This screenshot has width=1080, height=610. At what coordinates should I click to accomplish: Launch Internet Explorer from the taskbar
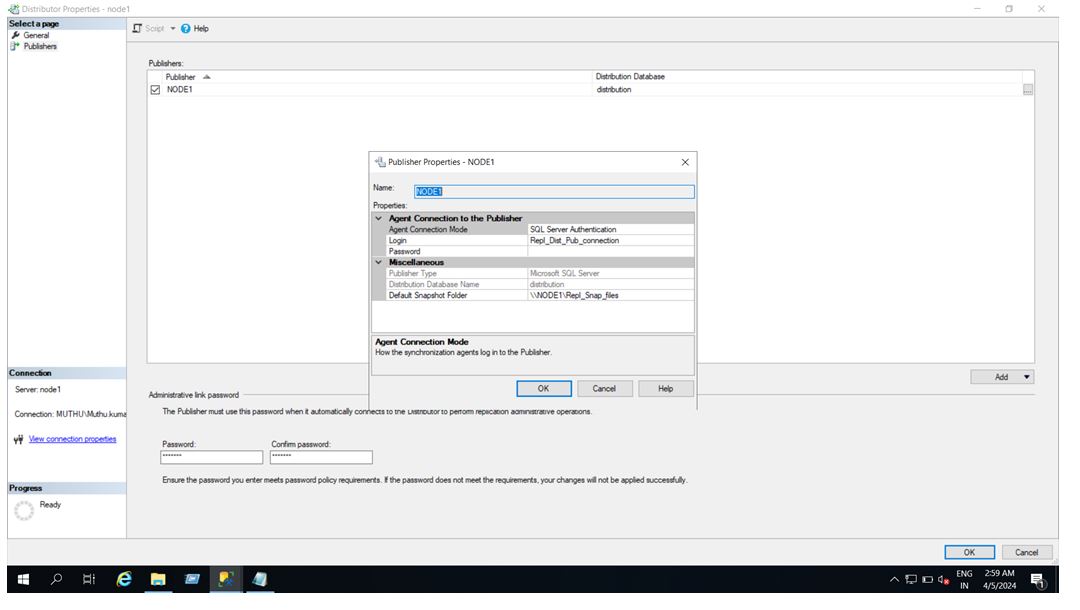coord(124,580)
